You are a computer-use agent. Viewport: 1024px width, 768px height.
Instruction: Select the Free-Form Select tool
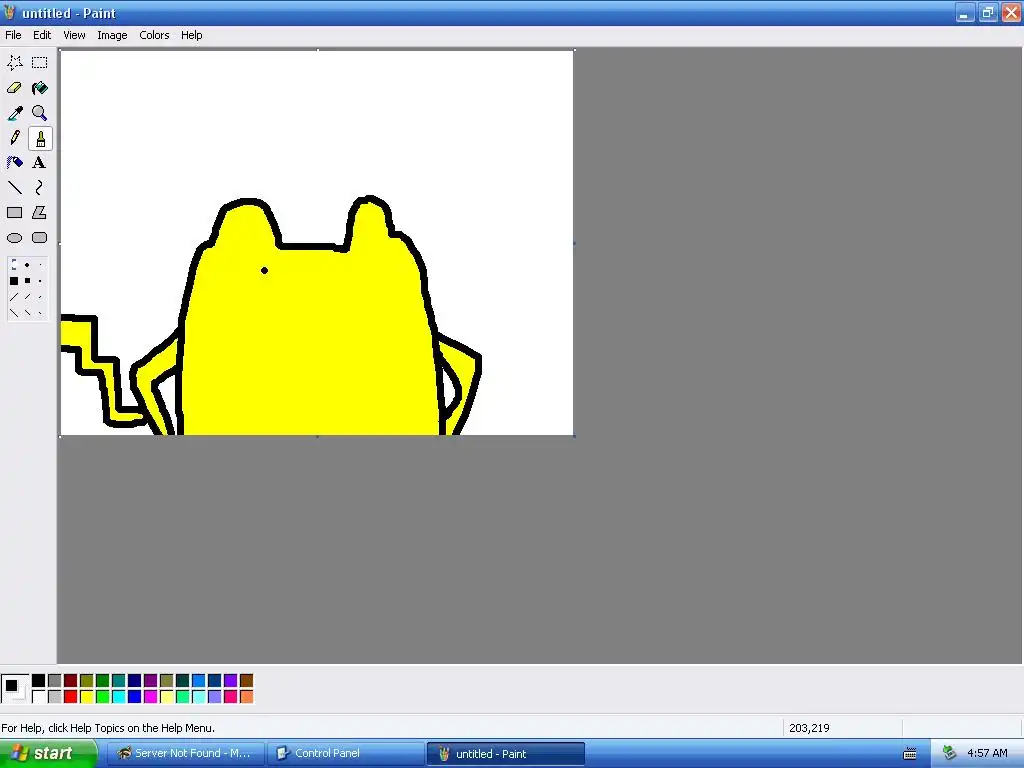click(14, 63)
